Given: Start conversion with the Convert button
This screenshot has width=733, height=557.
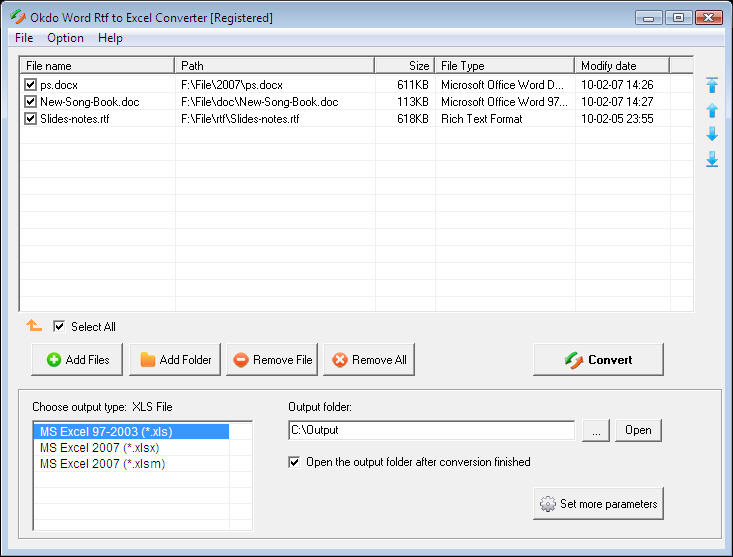Looking at the screenshot, I should [x=597, y=360].
